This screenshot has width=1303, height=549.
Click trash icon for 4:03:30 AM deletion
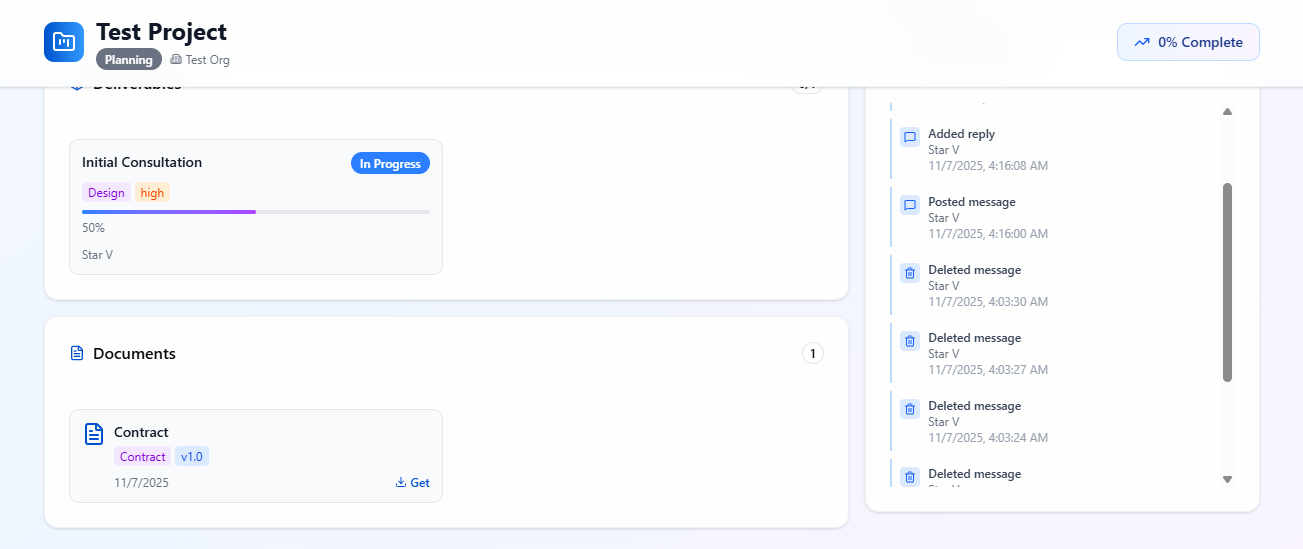910,273
